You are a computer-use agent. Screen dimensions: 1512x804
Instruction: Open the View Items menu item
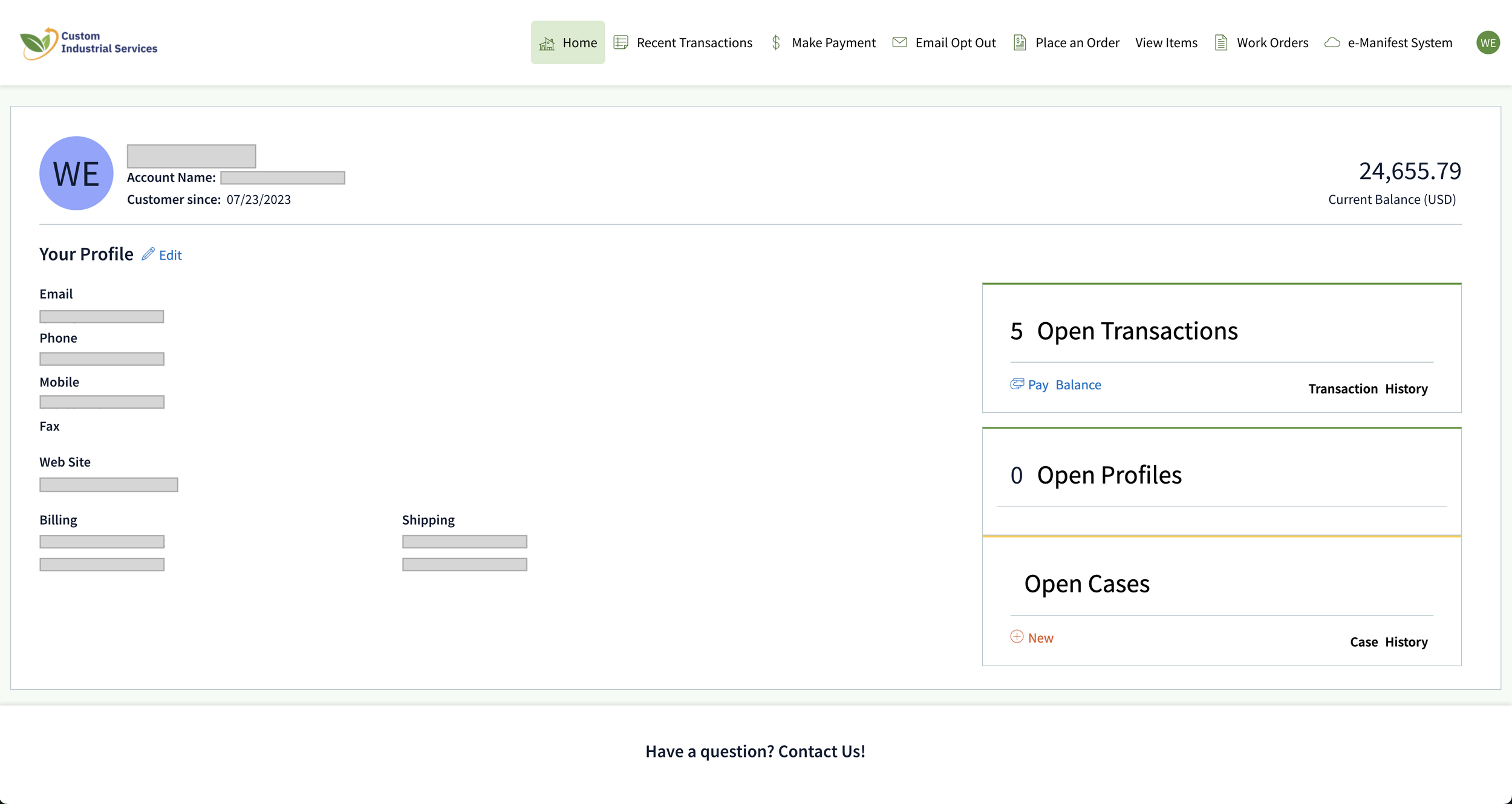1166,43
